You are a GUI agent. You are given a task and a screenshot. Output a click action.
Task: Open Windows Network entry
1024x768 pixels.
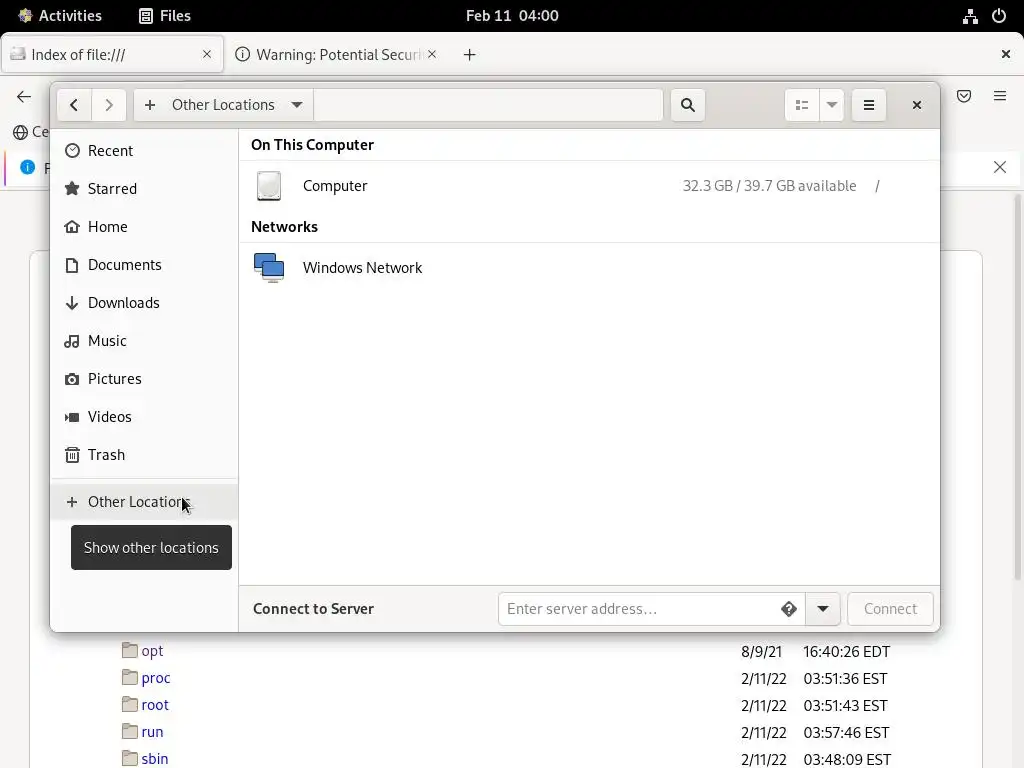[589, 268]
